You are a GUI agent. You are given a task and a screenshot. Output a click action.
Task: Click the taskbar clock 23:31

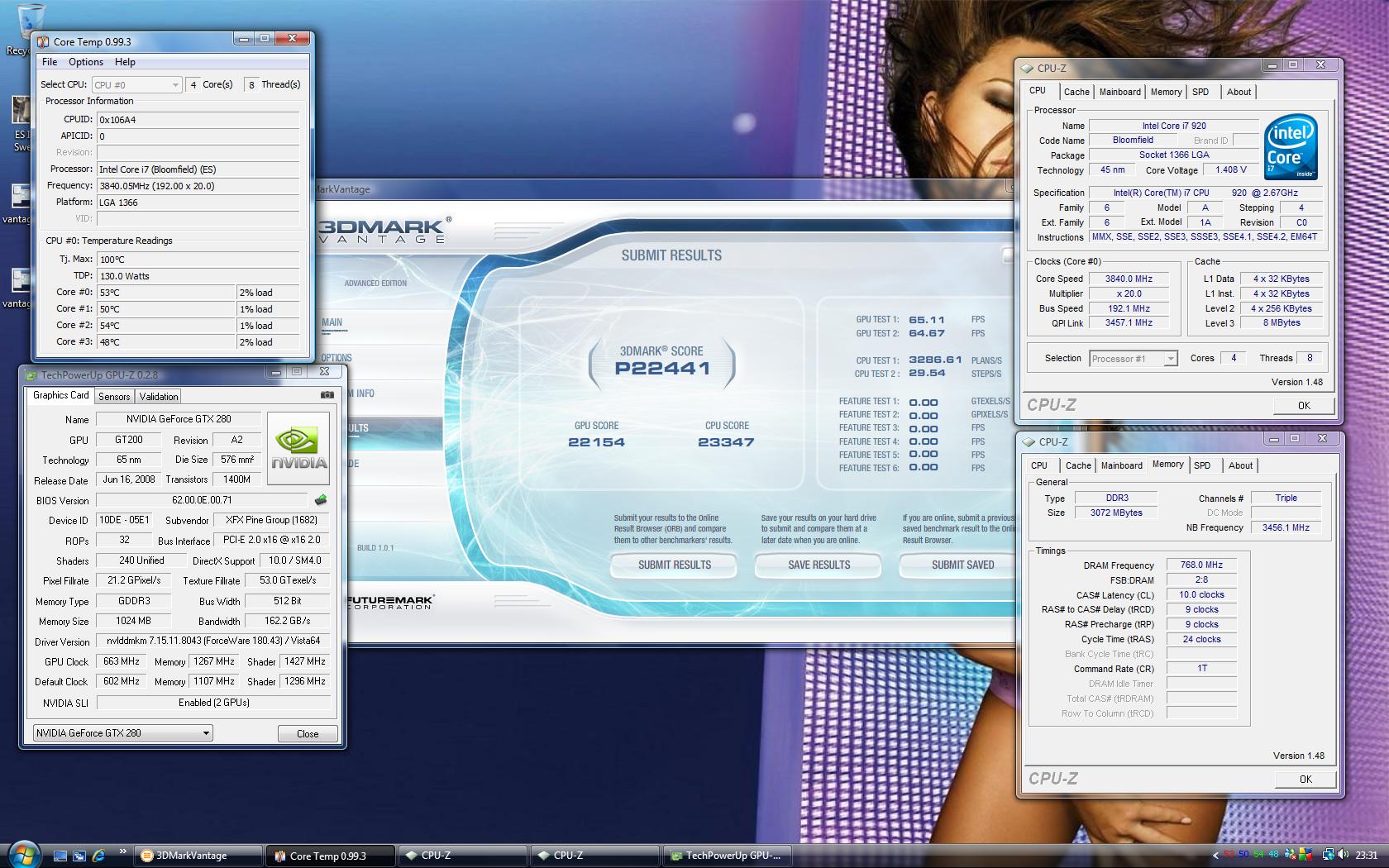(x=1367, y=856)
